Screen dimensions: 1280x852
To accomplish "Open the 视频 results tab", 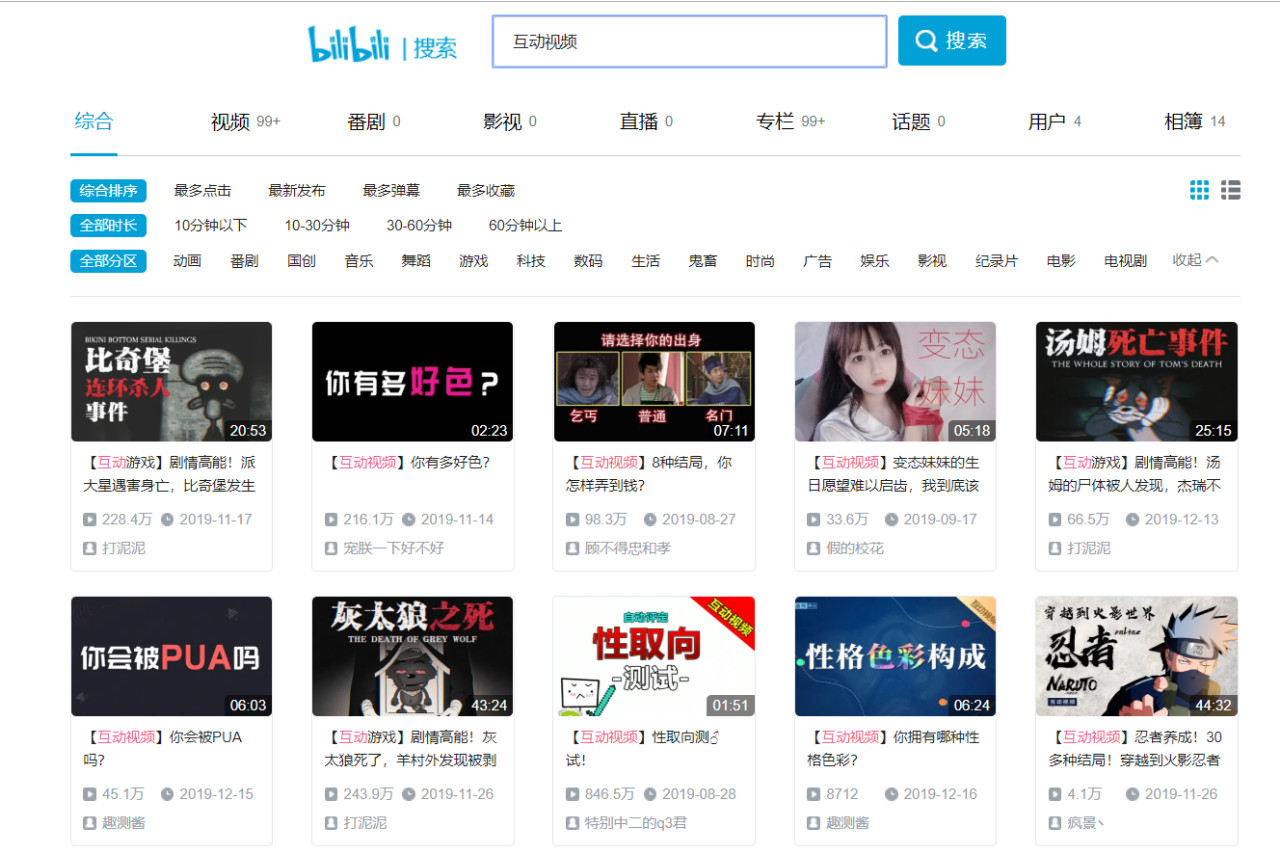I will pos(230,122).
